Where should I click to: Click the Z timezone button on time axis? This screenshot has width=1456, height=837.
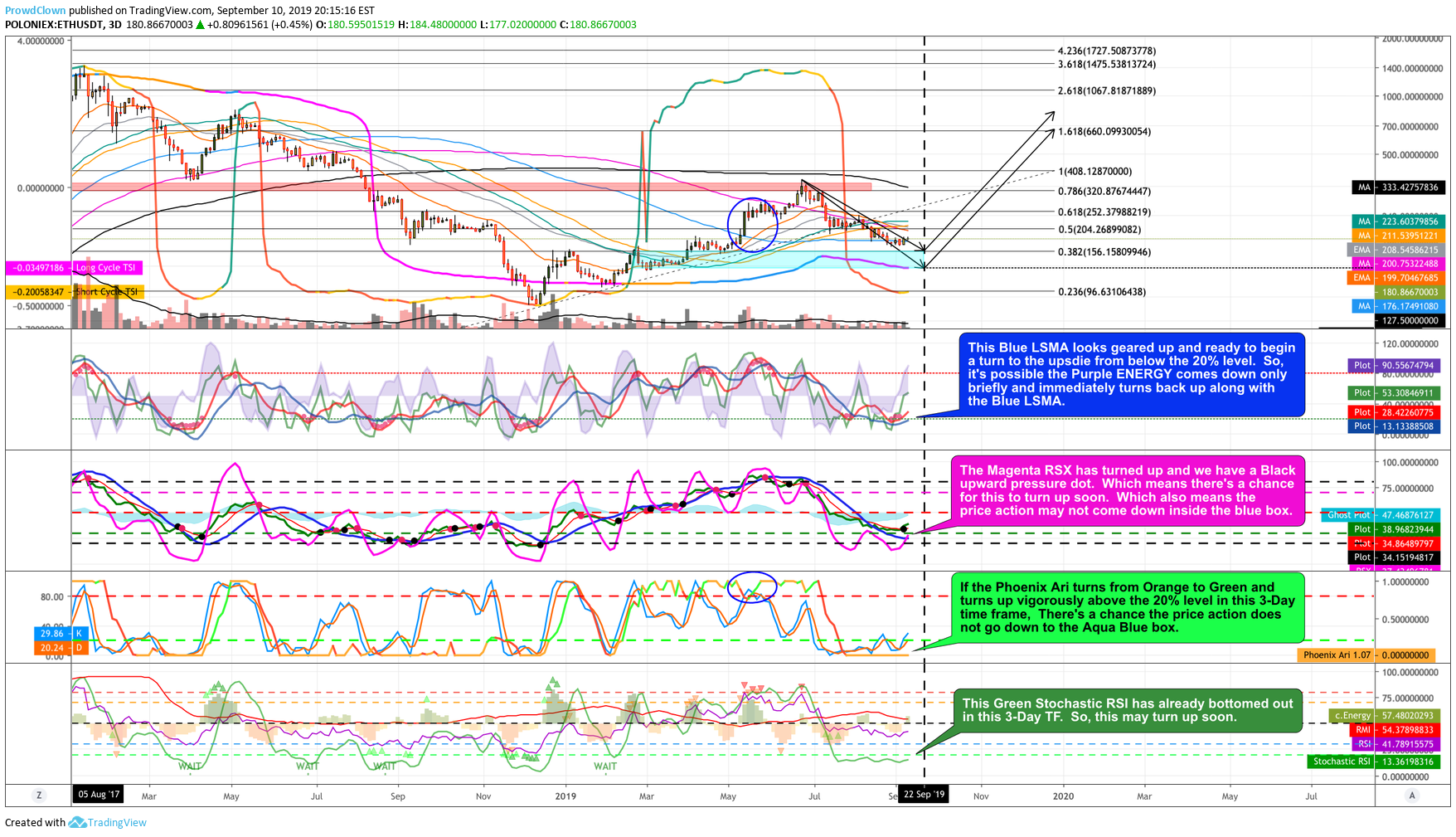pos(38,796)
